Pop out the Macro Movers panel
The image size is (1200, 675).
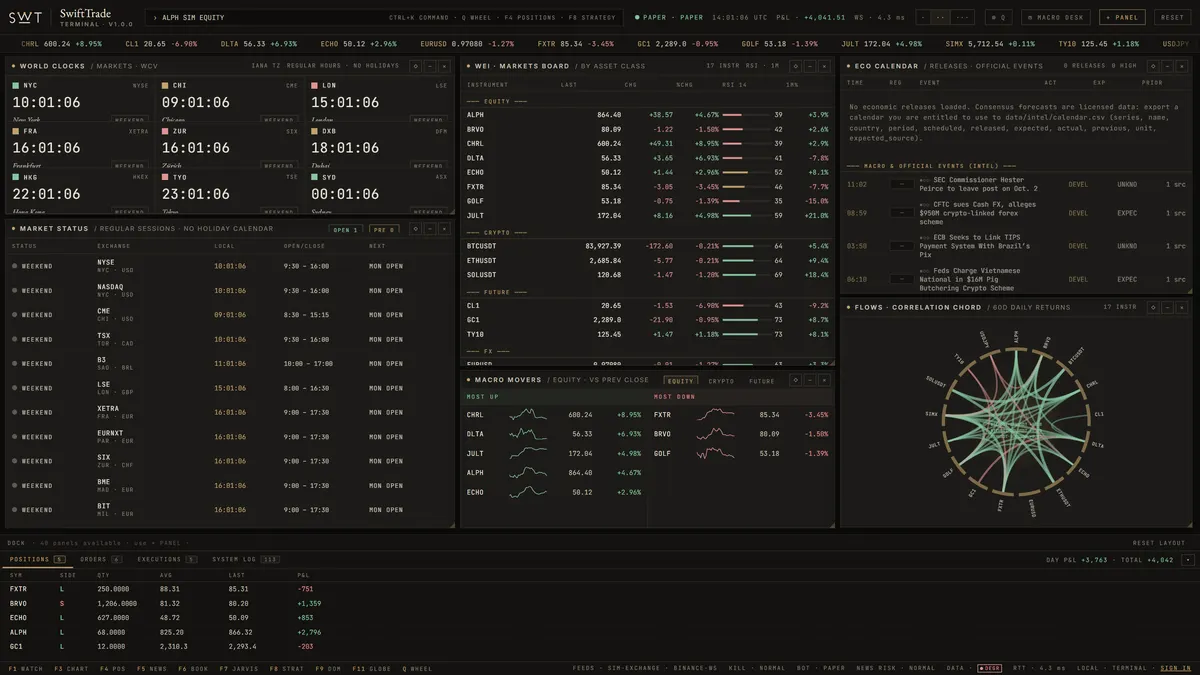[x=796, y=380]
